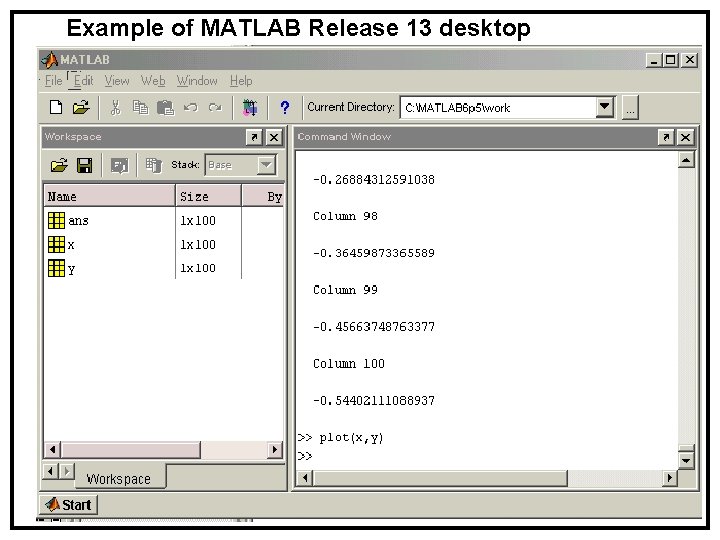Open the Web menu

(153, 81)
